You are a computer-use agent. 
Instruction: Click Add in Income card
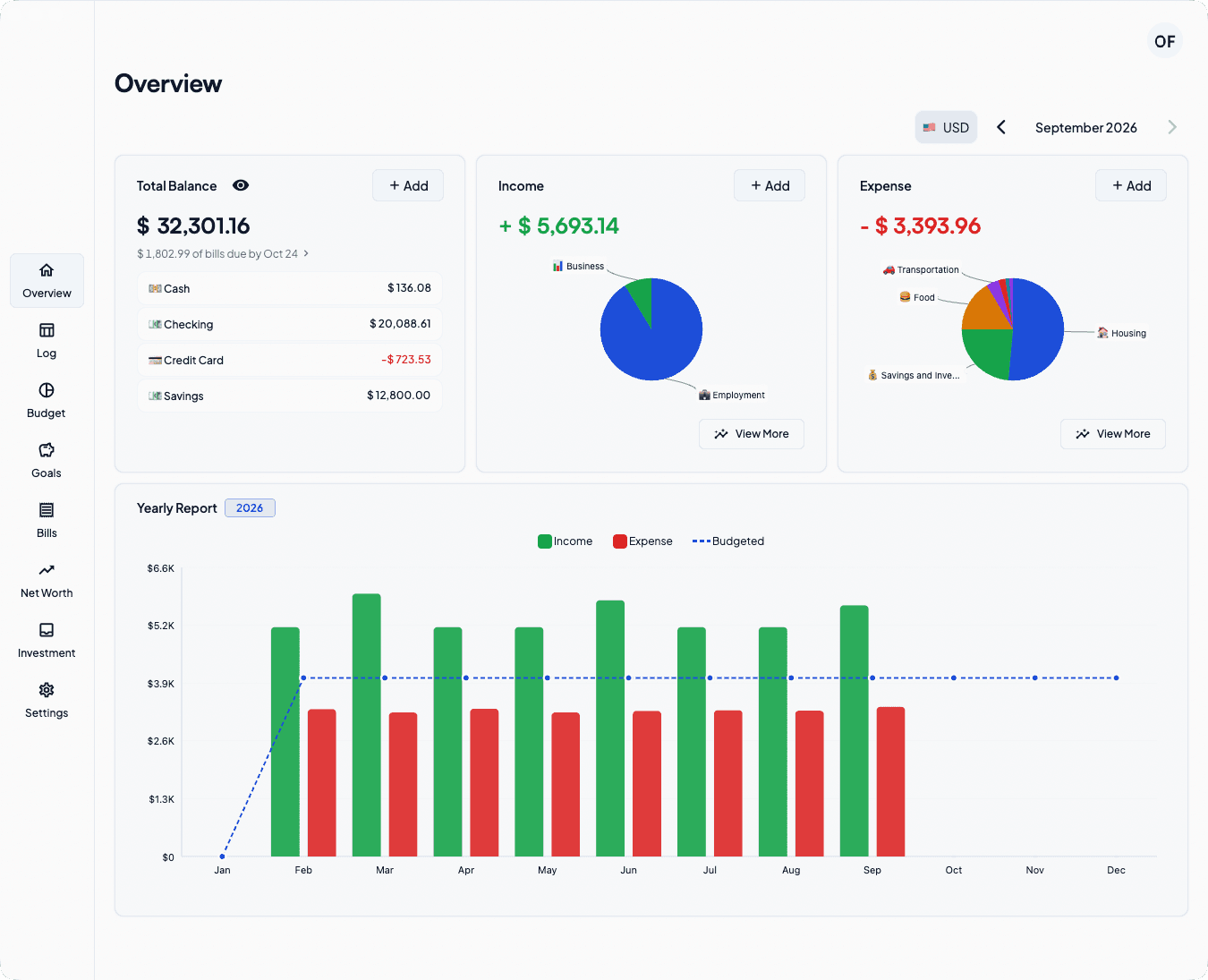click(x=770, y=185)
